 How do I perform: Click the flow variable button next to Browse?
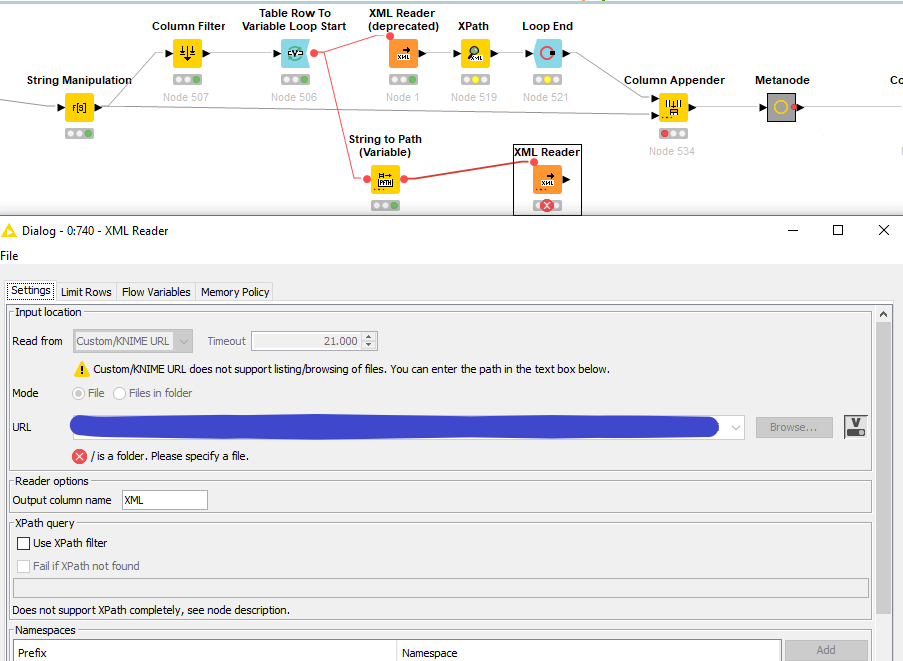click(856, 427)
